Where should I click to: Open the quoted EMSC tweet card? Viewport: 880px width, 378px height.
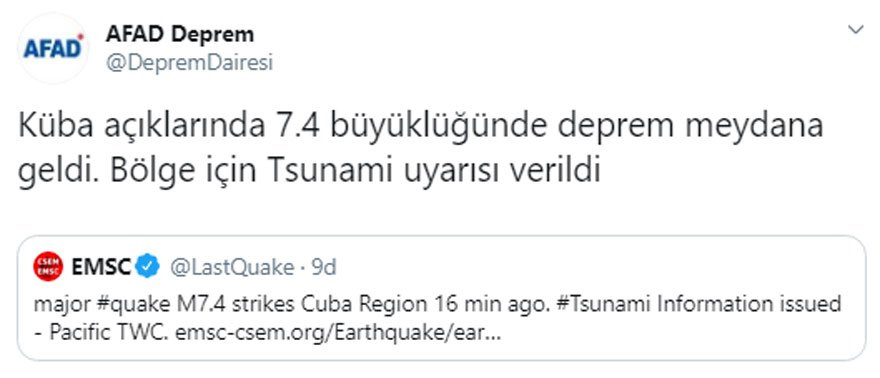point(442,297)
